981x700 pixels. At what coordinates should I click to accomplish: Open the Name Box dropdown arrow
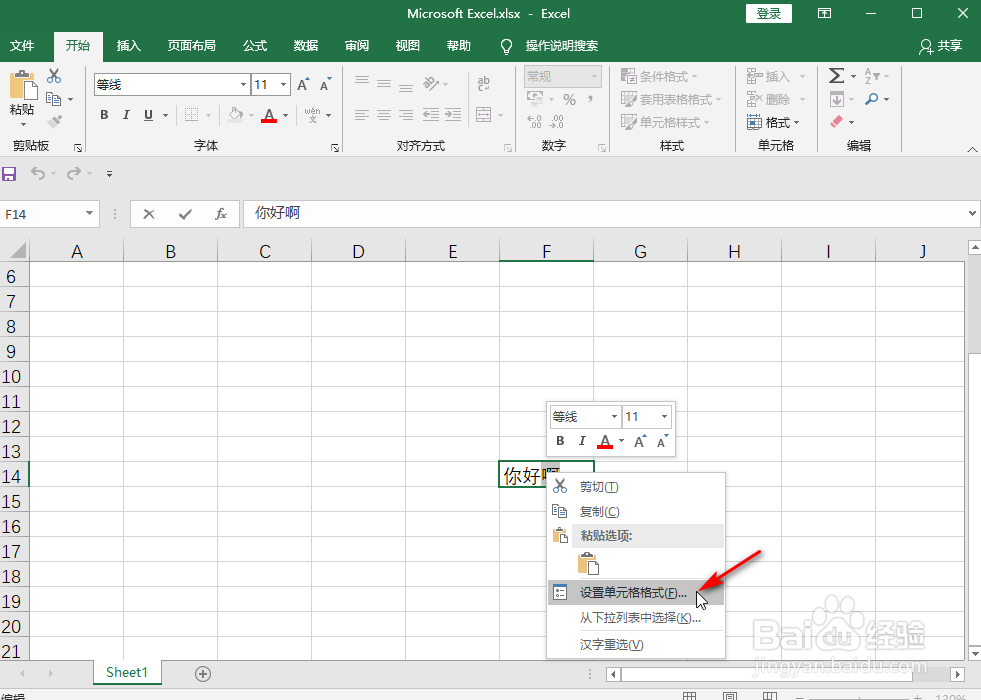pos(89,214)
